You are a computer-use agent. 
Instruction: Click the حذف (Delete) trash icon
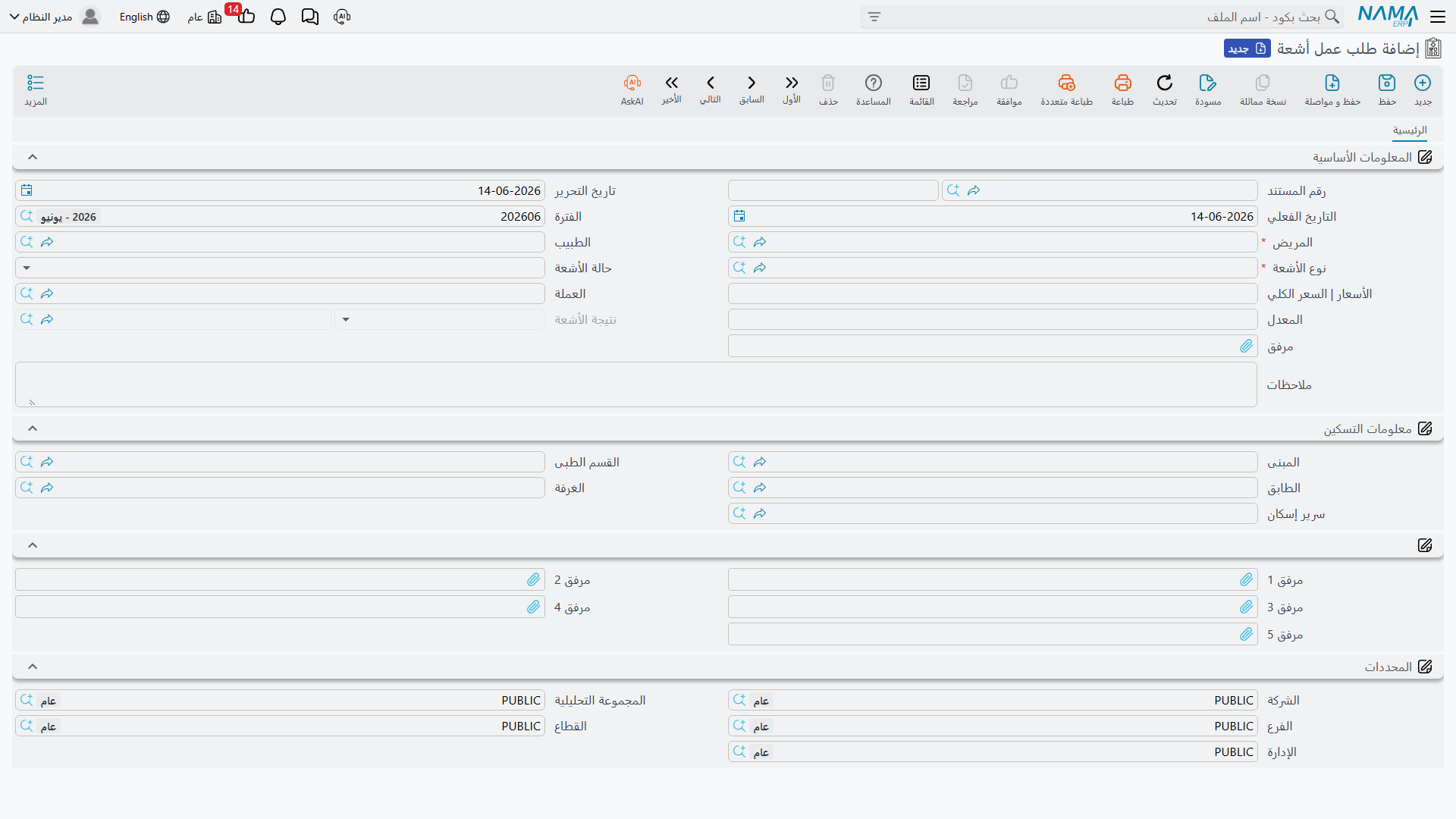(x=828, y=83)
